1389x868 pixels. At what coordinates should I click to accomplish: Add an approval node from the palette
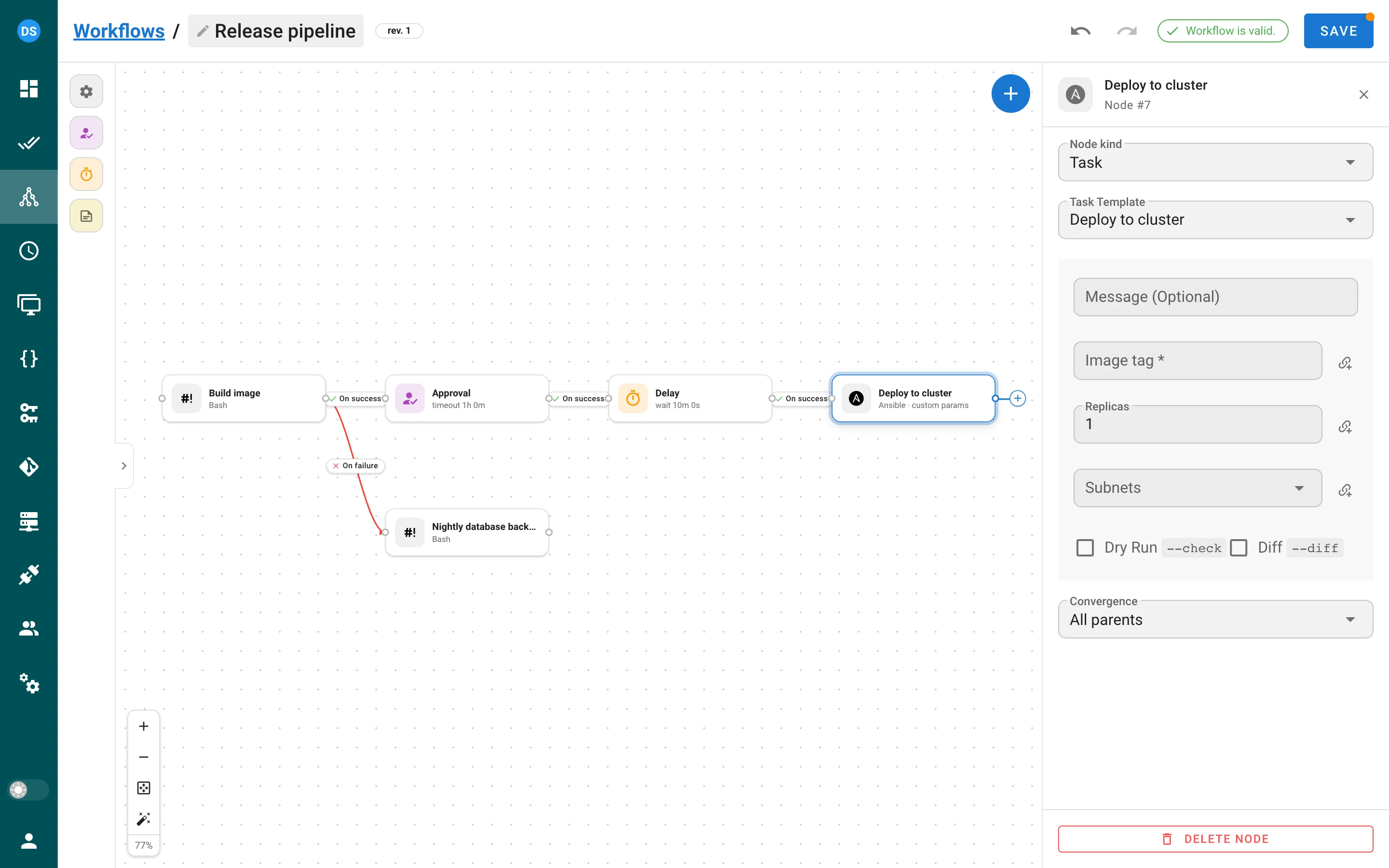point(86,133)
